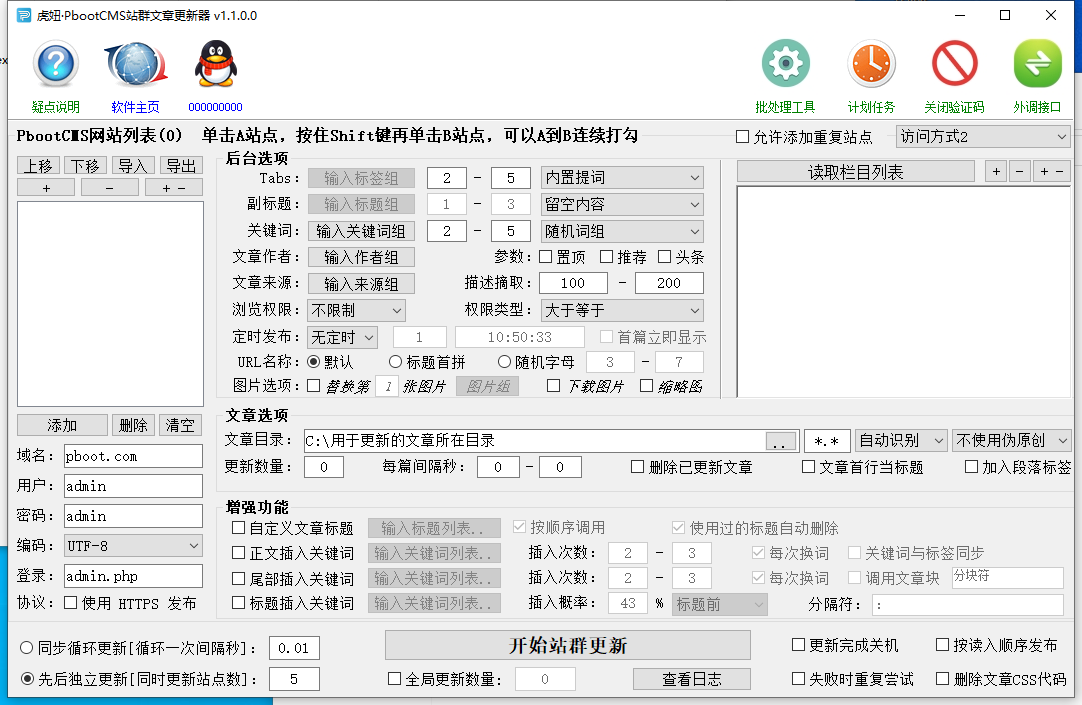Click plus button beside 读取栏目列表
Viewport: 1082px width, 705px height.
click(996, 172)
